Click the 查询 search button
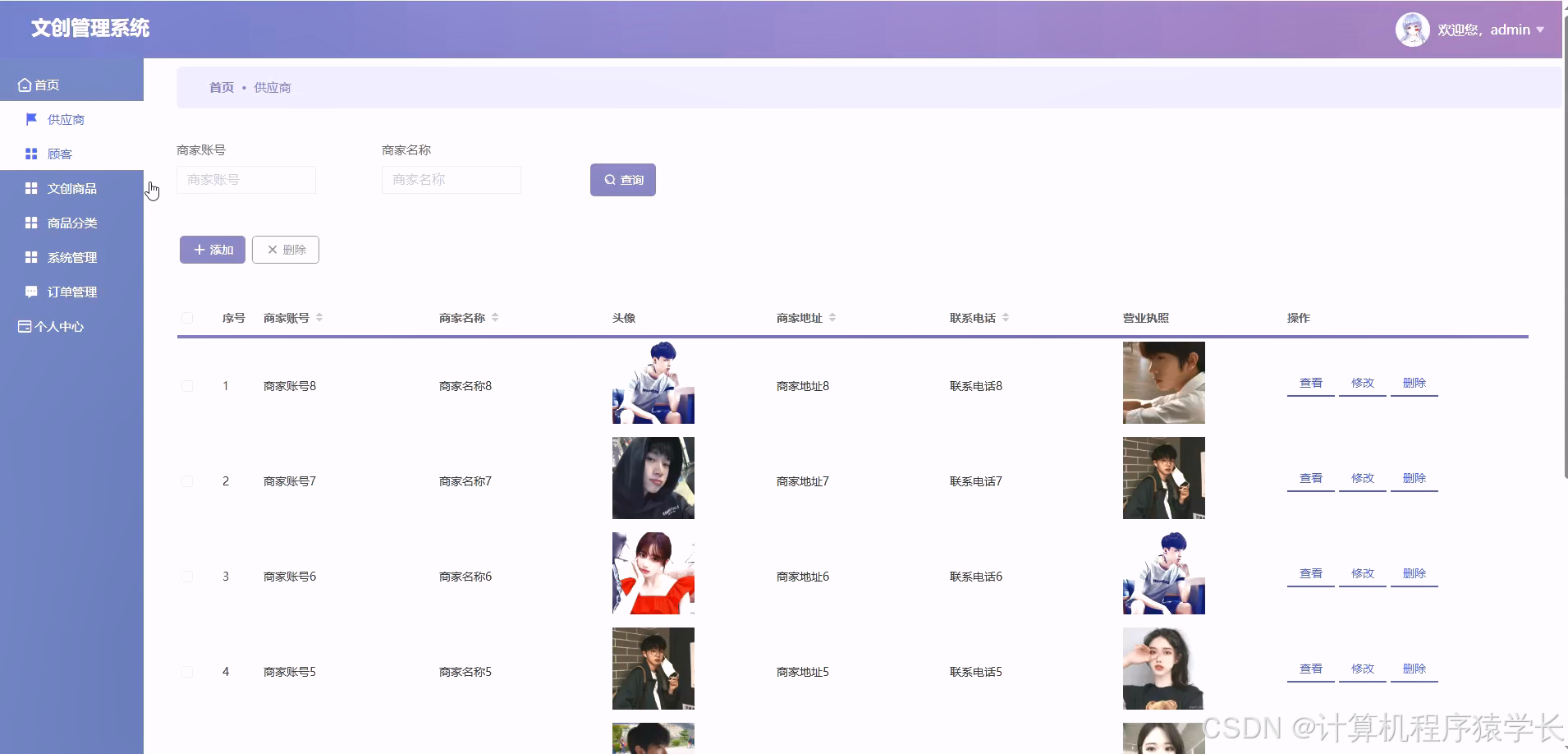 pyautogui.click(x=623, y=180)
